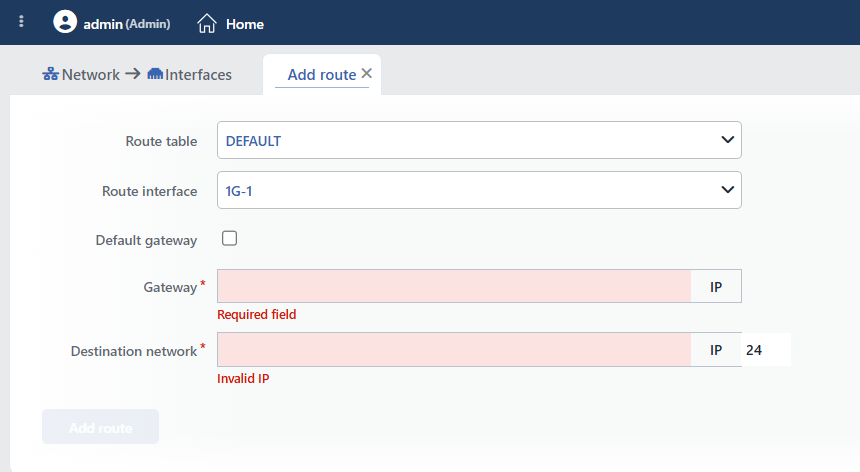Viewport: 860px width, 472px height.
Task: Click the Route table dropdown arrow
Action: (x=727, y=140)
